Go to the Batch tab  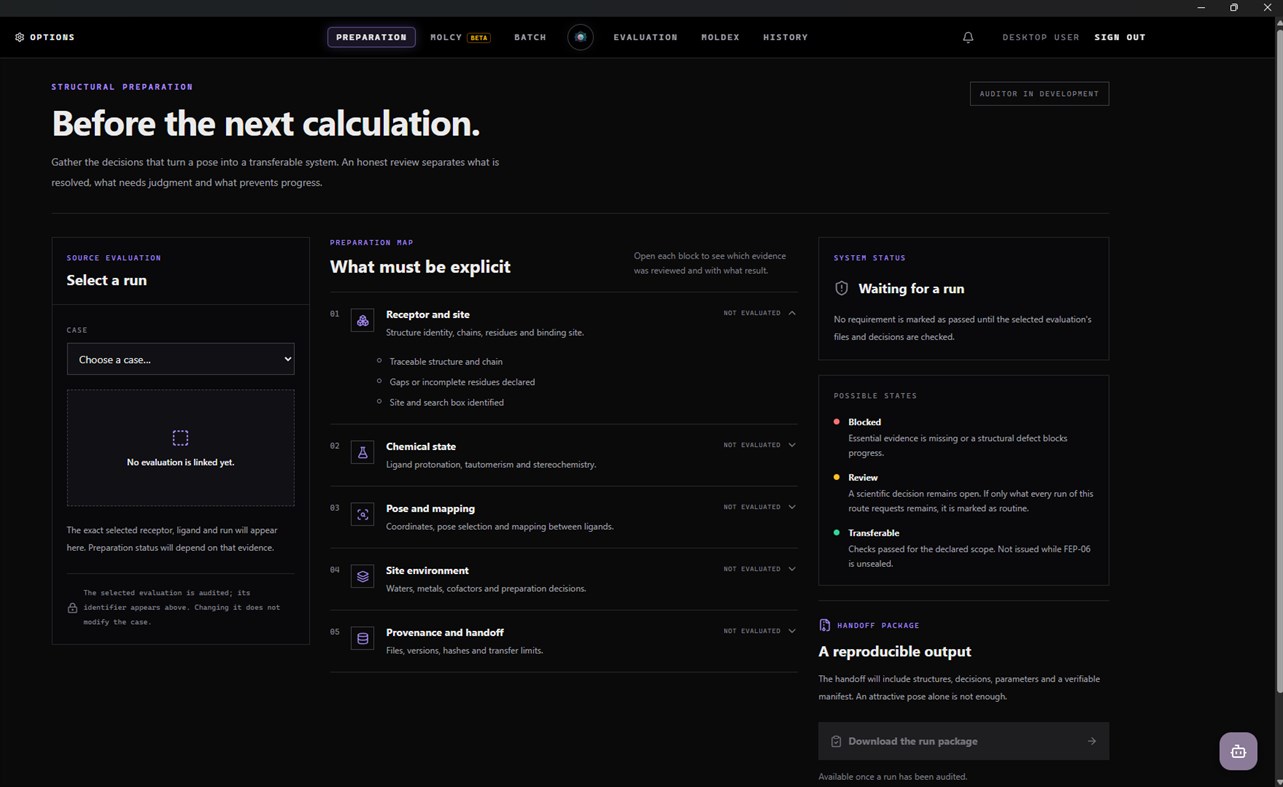530,37
